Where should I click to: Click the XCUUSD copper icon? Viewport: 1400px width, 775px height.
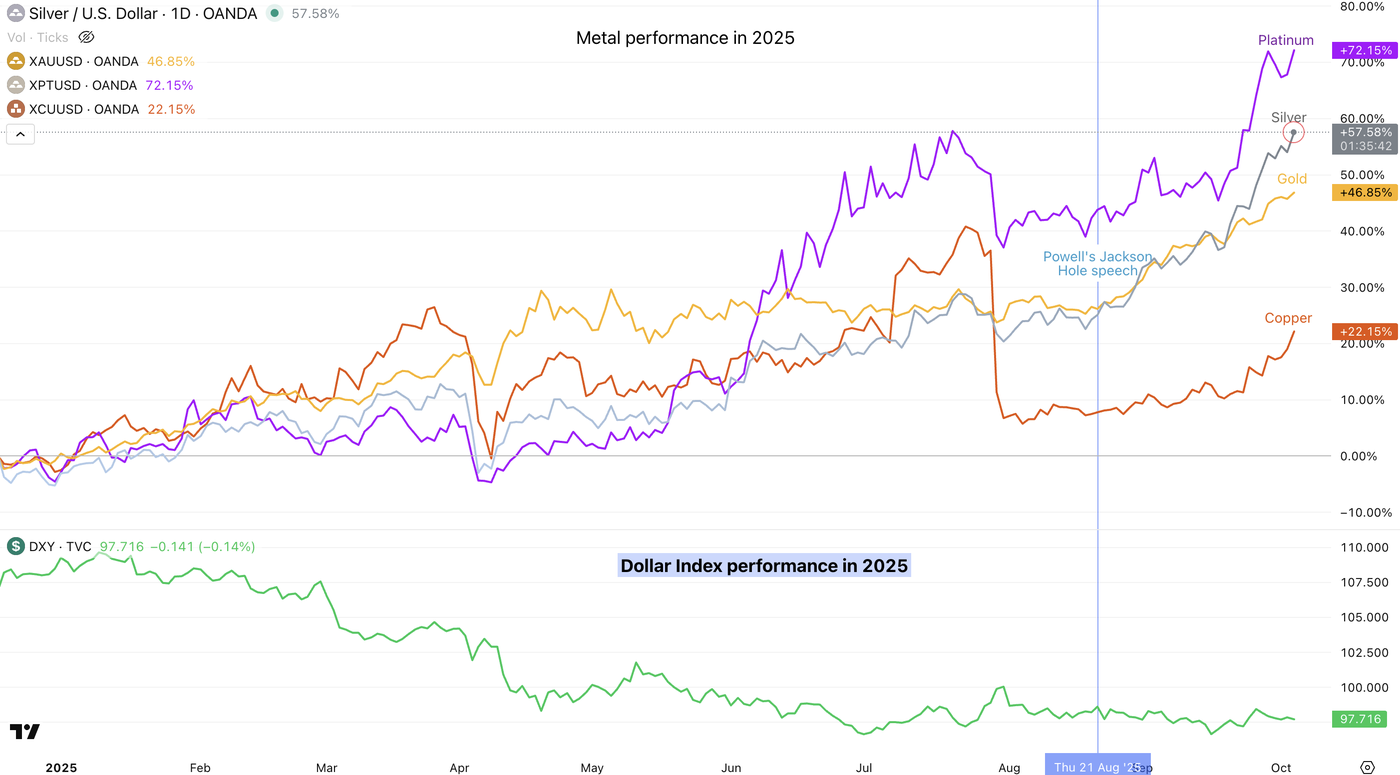[16, 109]
